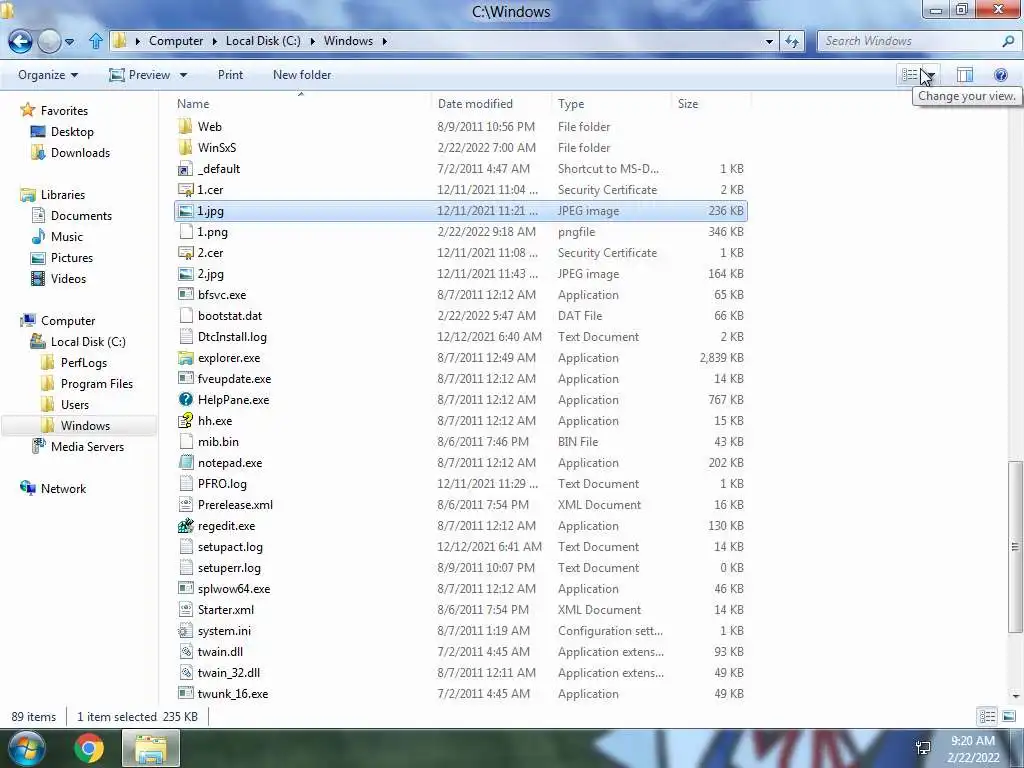Click Print in the toolbar
This screenshot has height=768, width=1024.
(x=230, y=75)
